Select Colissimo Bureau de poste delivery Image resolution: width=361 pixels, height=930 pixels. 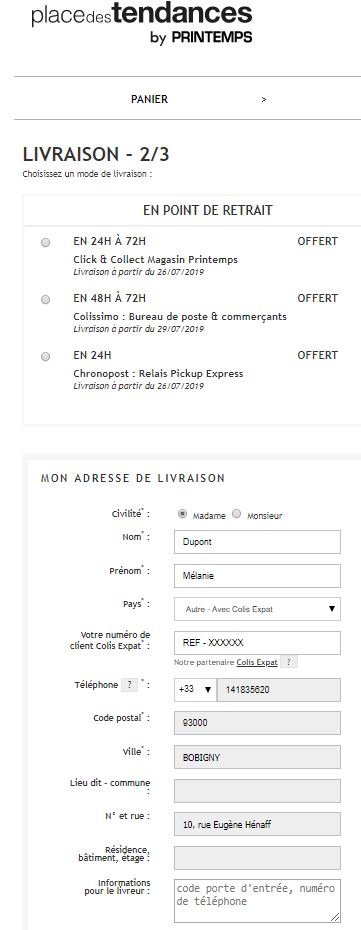(x=46, y=300)
